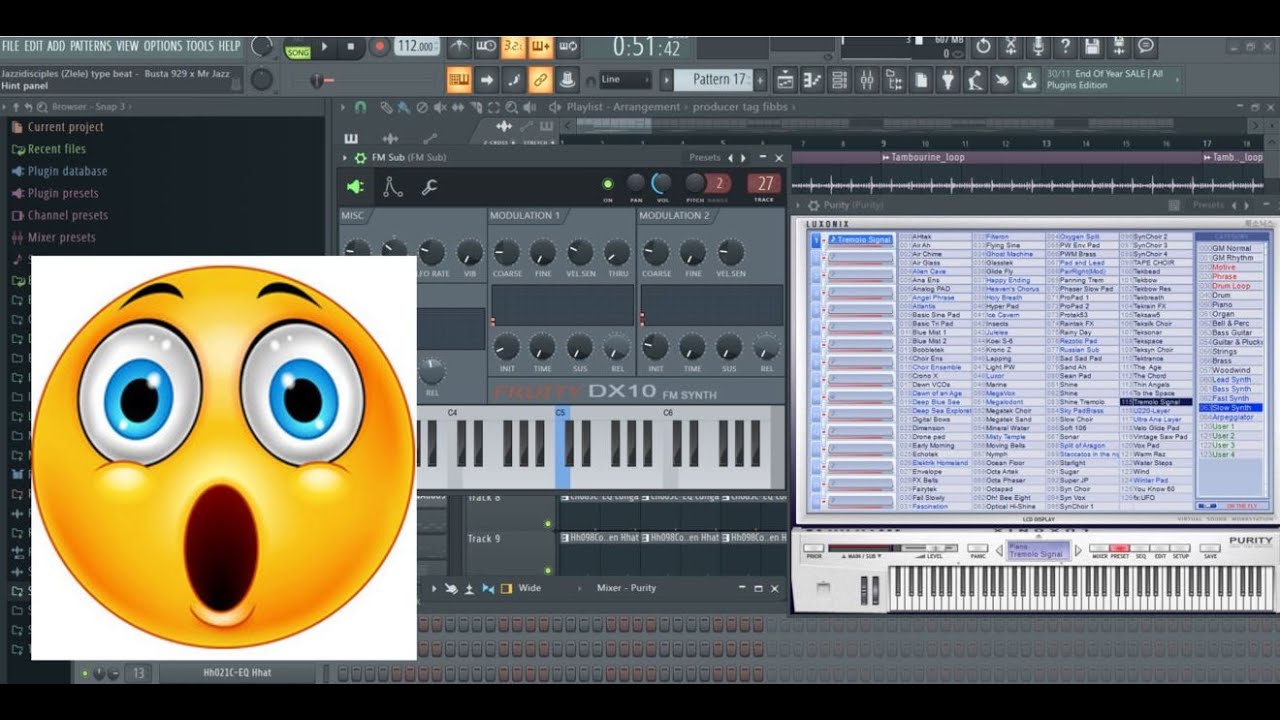Viewport: 1280px width, 720px height.
Task: Click the Playlist magnet snap icon
Action: pos(360,107)
